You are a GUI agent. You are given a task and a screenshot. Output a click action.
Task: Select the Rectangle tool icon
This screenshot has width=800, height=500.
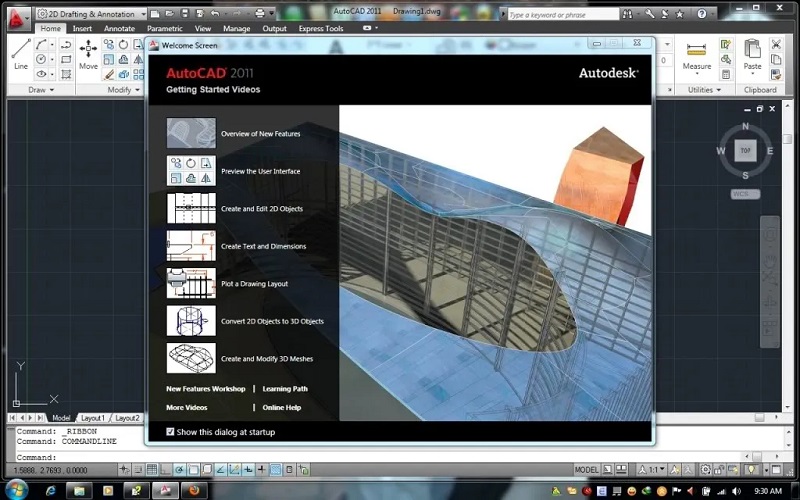tap(66, 59)
